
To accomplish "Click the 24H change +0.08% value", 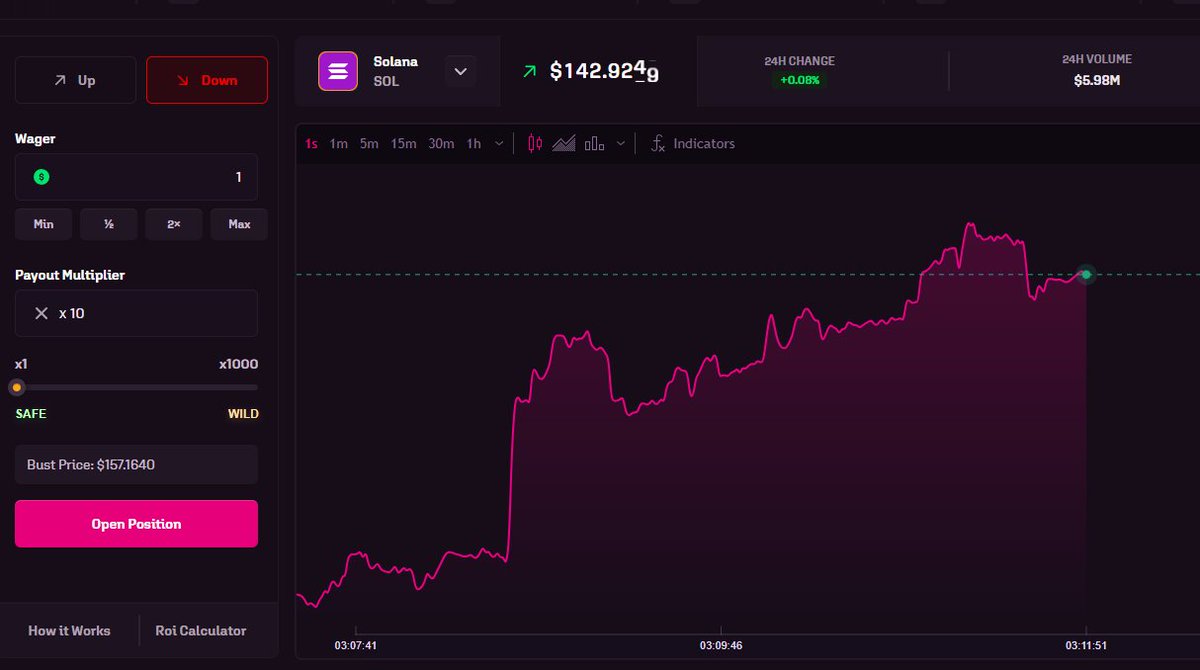I will click(x=799, y=80).
